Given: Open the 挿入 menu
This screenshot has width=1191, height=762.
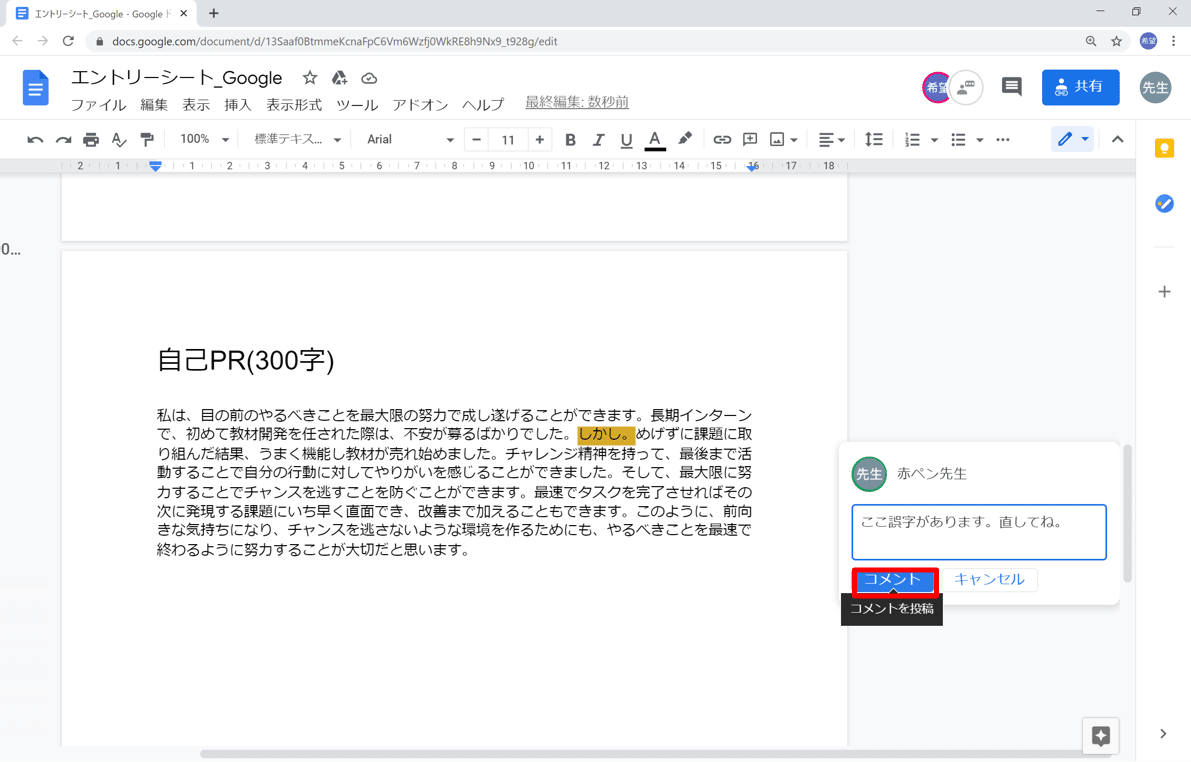Looking at the screenshot, I should tap(237, 104).
